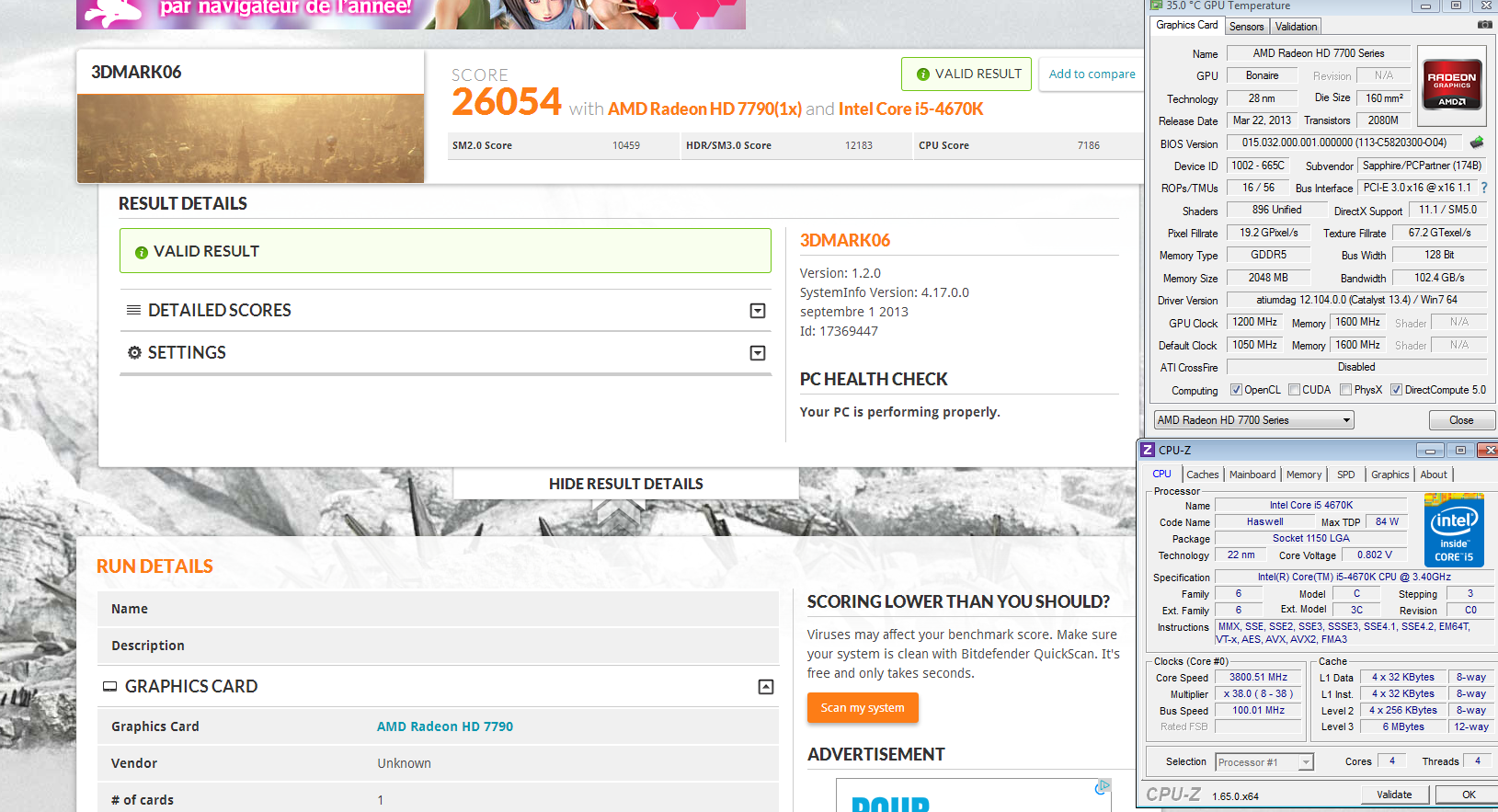This screenshot has height=812, width=1498.
Task: Click gear icon next to SETTINGS
Action: pos(134,352)
